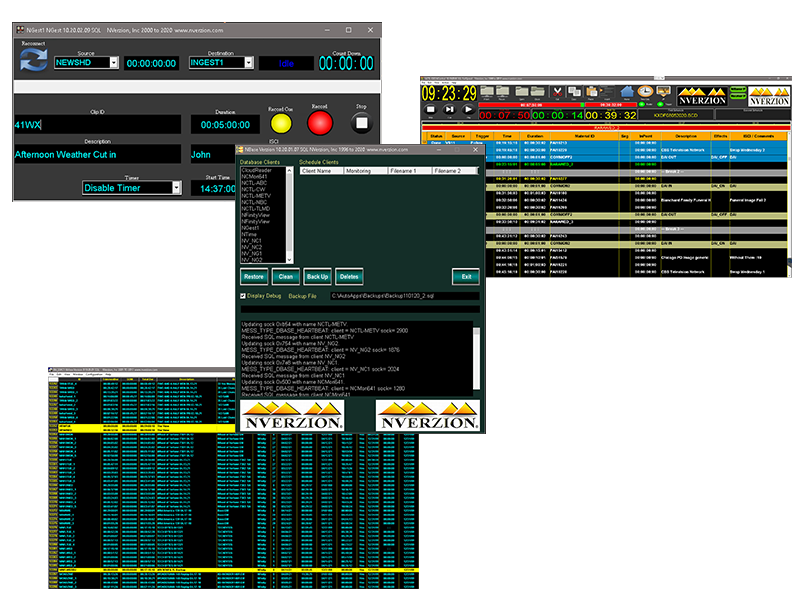Click the Cut scissors icon in NControl
Screen dimensions: 800x599
click(557, 92)
